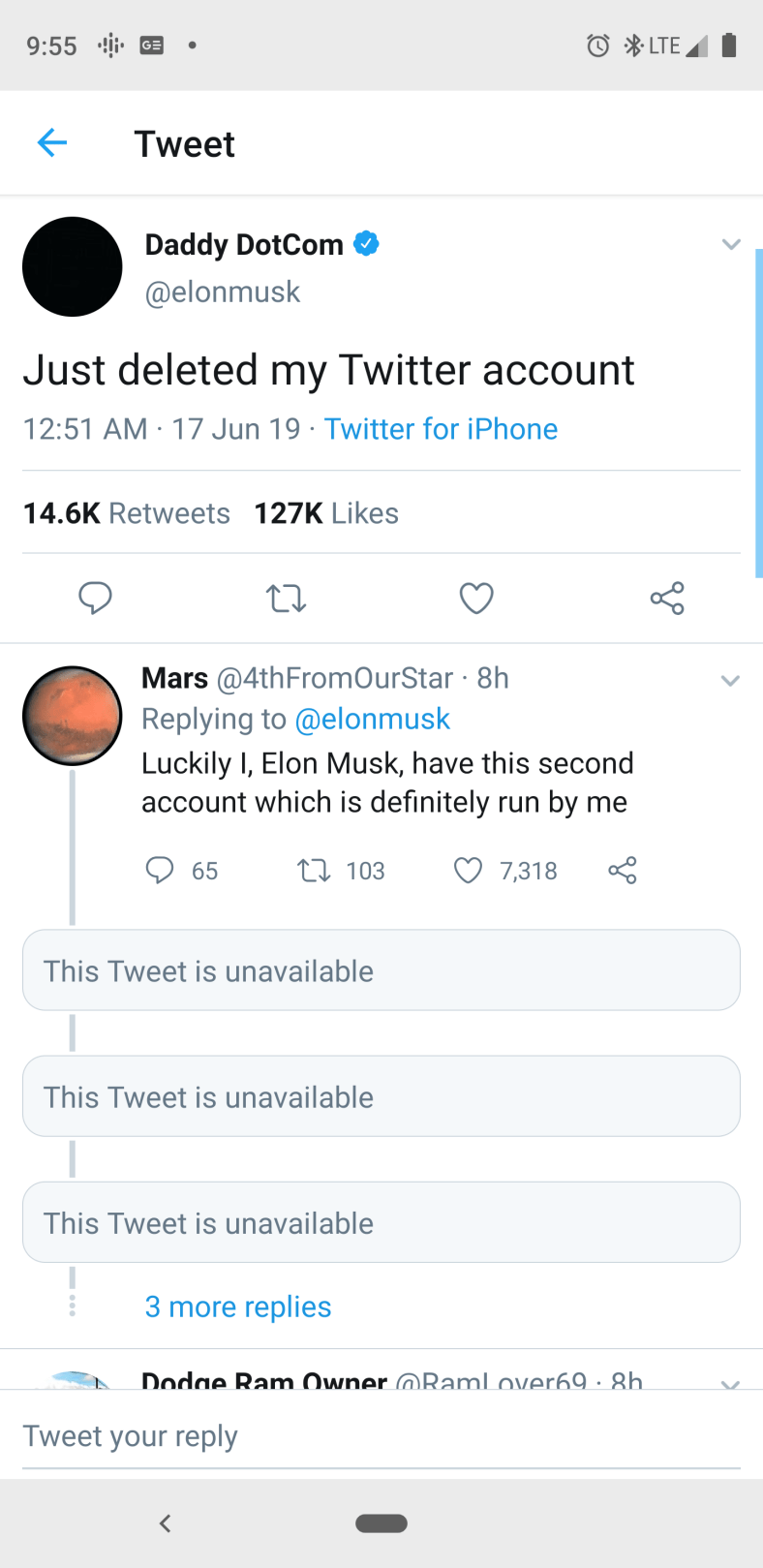Open dropdown chevron on Dodge Ram Owner reply
The width and height of the screenshot is (763, 1568).
(731, 1382)
